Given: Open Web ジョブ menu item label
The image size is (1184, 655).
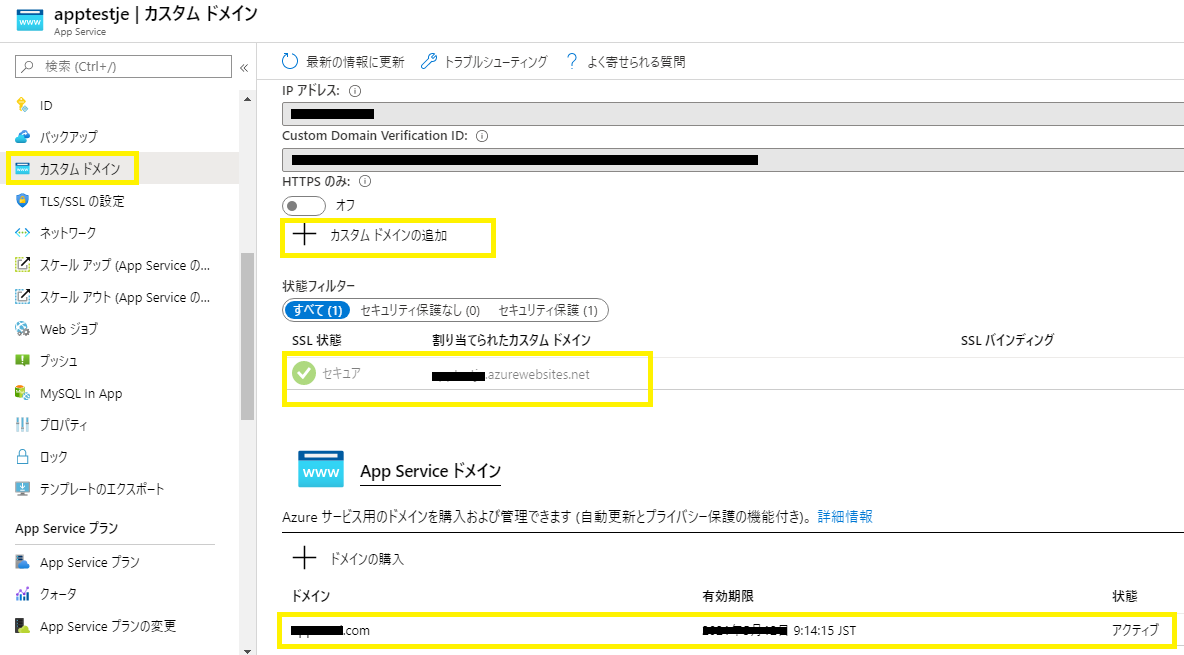Looking at the screenshot, I should click(69, 329).
